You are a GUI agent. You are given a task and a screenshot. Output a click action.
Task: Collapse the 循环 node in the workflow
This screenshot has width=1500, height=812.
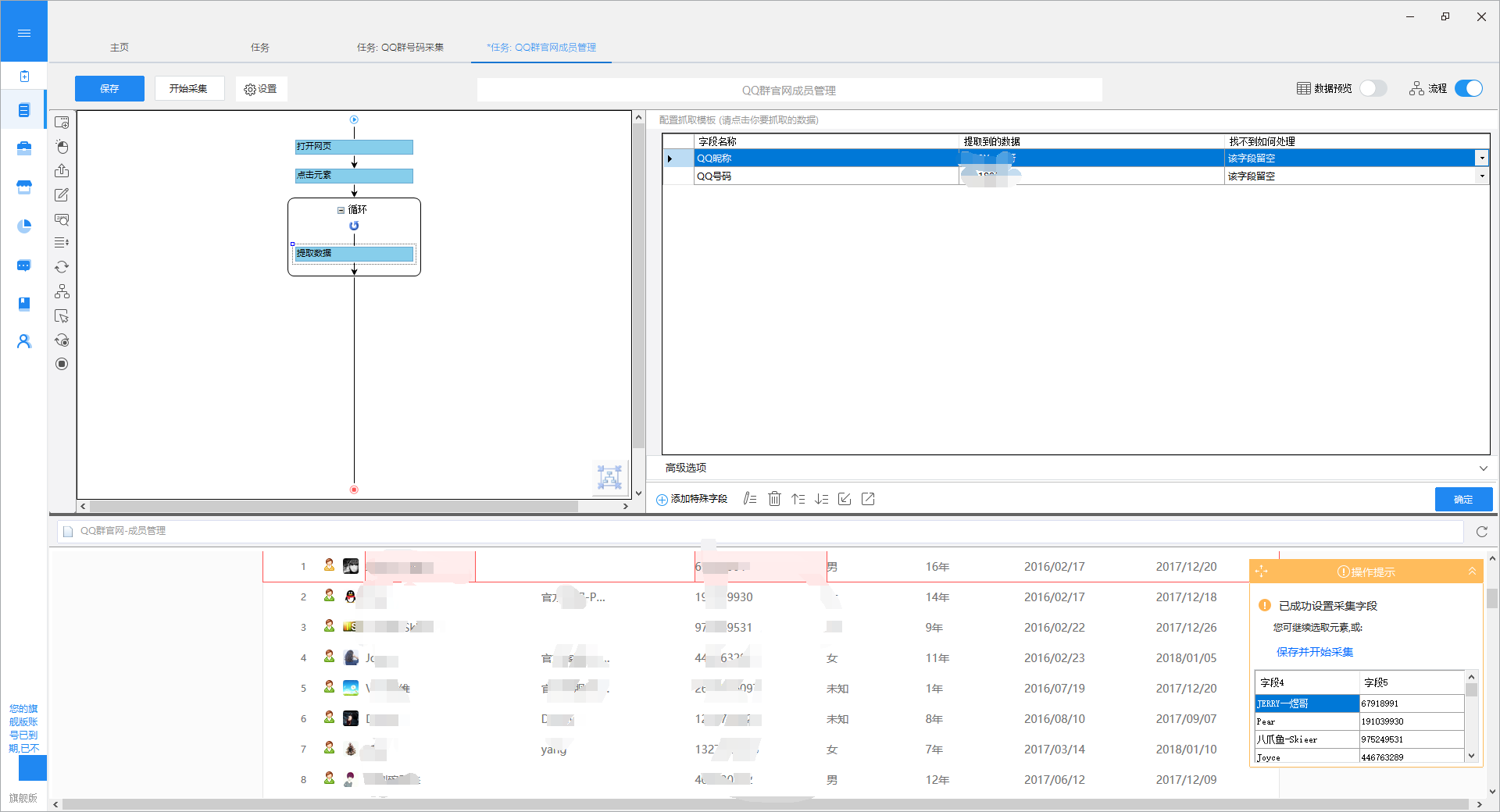(341, 210)
